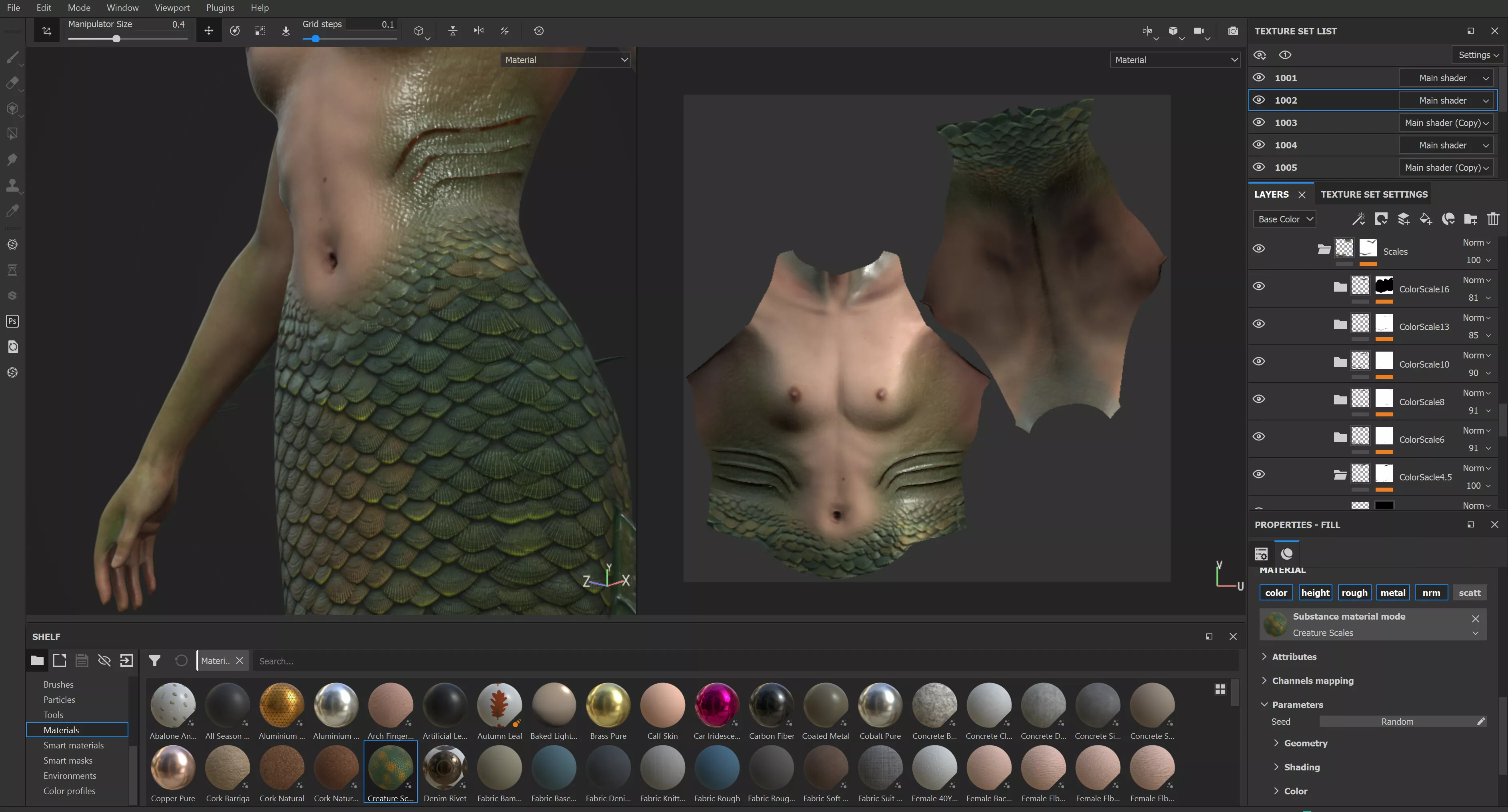
Task: Click the Settings button in Texture Set List
Action: [1477, 55]
